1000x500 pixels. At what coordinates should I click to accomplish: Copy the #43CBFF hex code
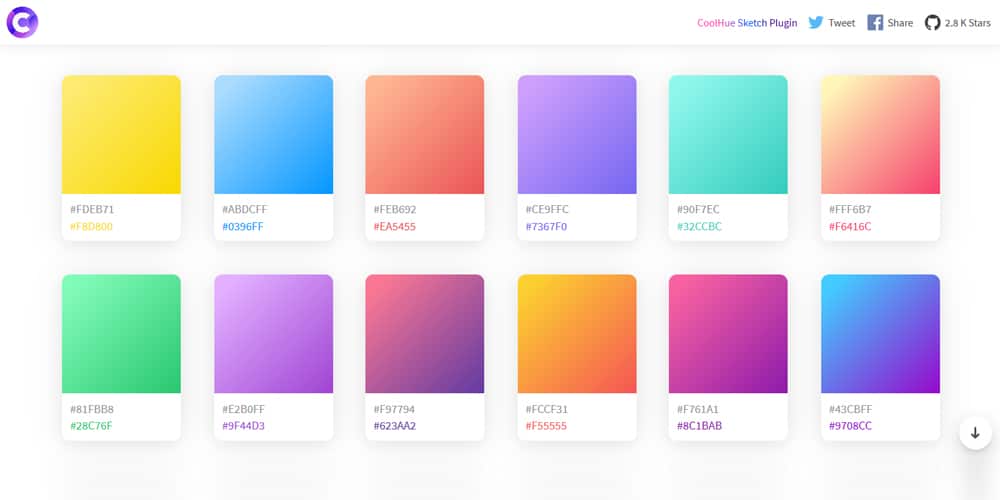point(850,409)
